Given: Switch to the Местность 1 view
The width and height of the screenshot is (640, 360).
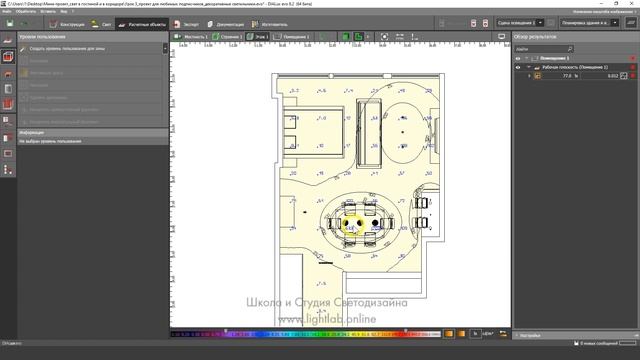Looking at the screenshot, I should coord(191,37).
